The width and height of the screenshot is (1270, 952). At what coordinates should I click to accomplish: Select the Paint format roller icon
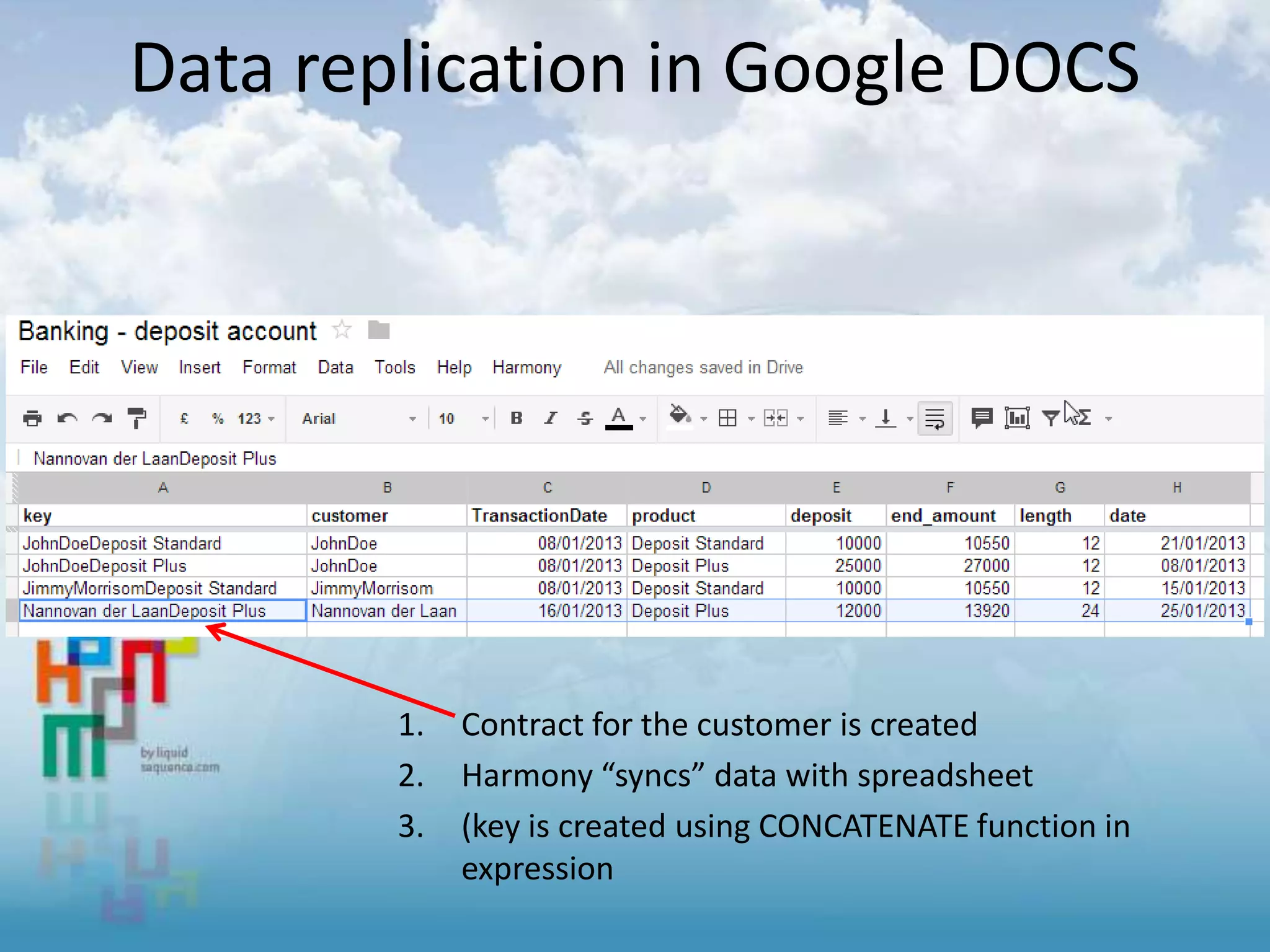[x=136, y=418]
